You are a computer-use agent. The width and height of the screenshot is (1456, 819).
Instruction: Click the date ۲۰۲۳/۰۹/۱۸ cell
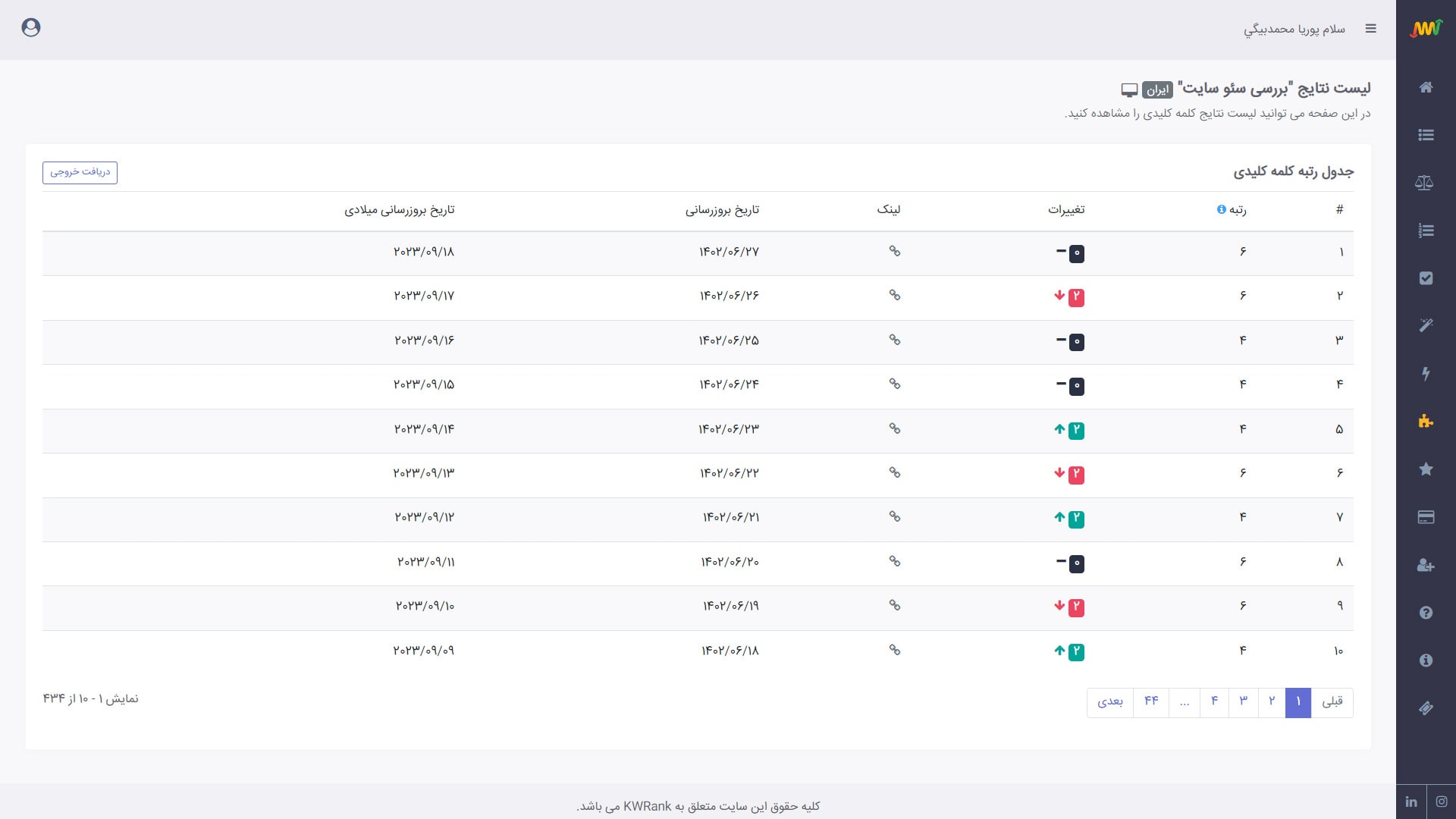(424, 252)
